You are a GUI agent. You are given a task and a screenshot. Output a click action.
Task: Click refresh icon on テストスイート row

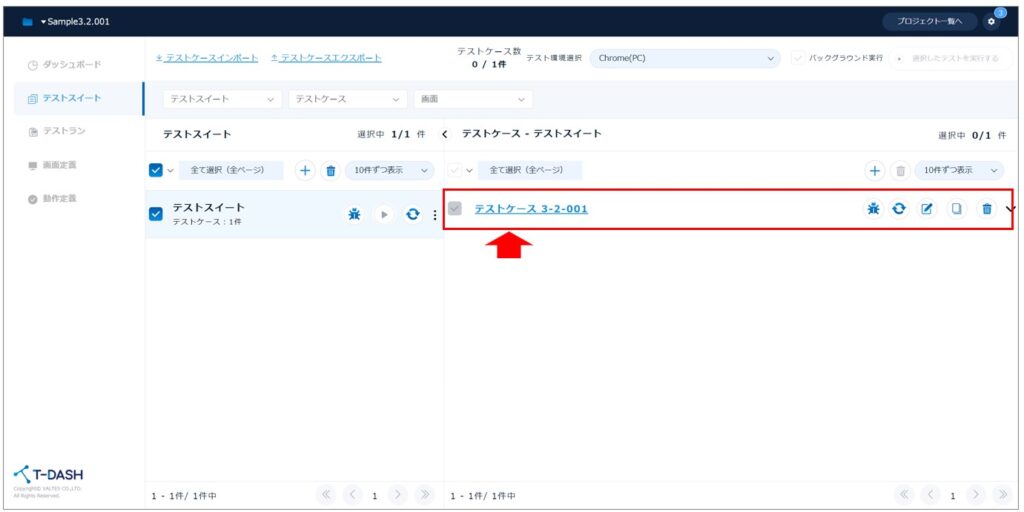click(x=412, y=215)
